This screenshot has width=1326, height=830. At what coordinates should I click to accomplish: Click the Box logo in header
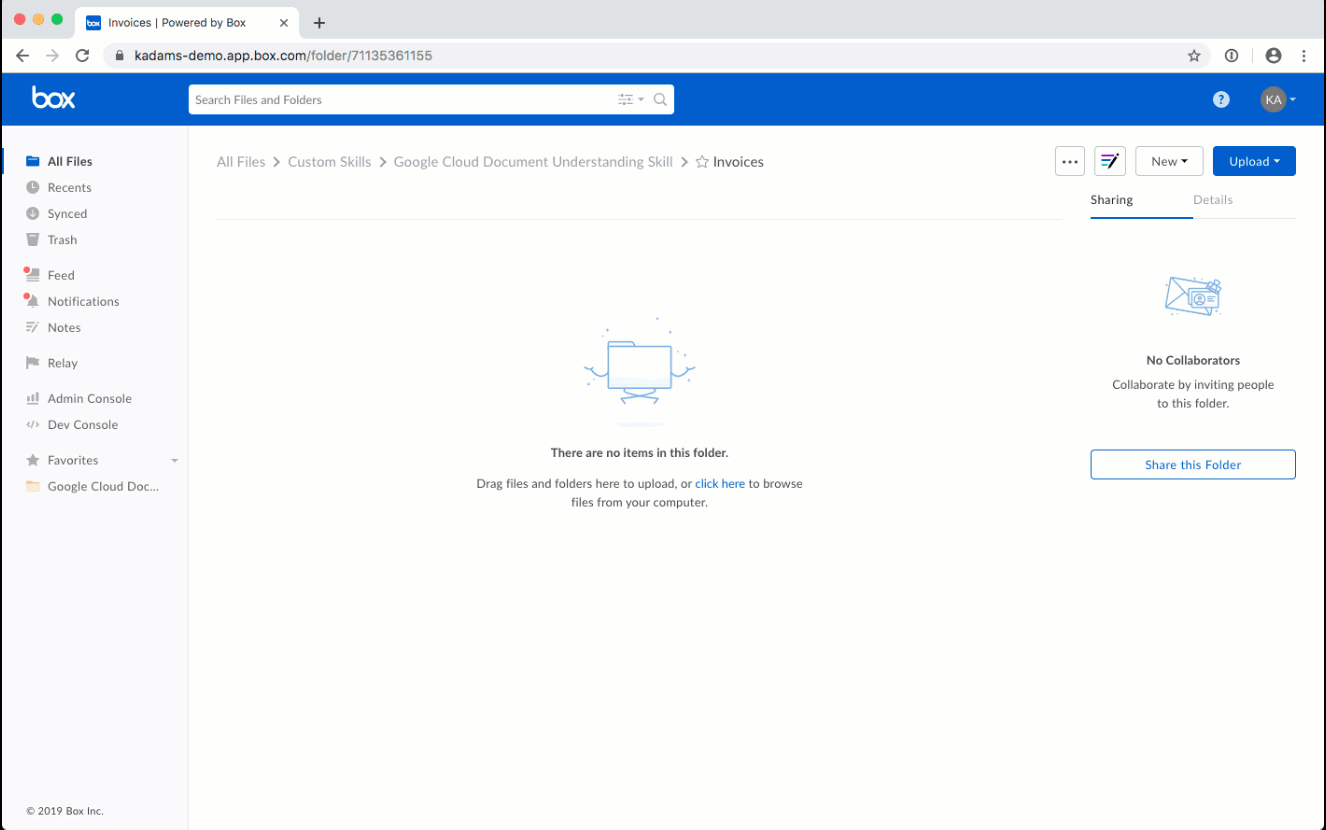click(x=53, y=98)
